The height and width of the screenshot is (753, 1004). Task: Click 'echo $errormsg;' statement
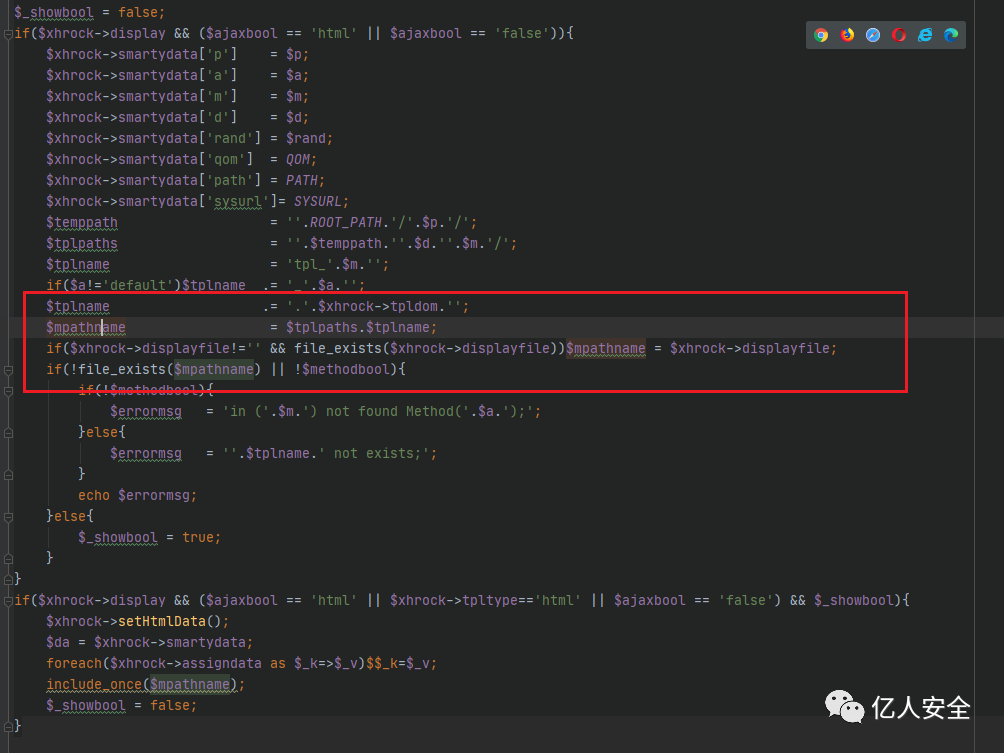(138, 496)
